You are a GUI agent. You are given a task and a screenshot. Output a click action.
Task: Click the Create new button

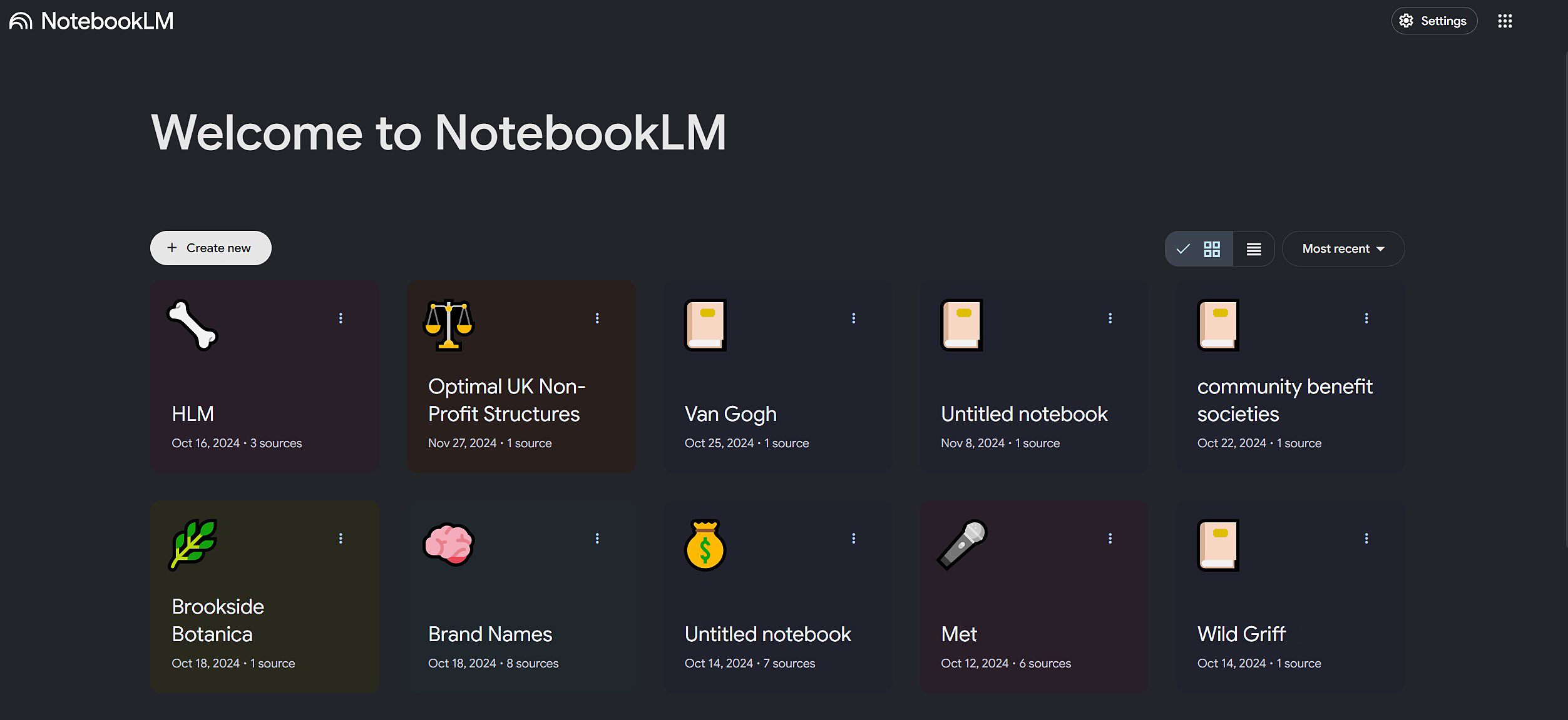coord(210,248)
